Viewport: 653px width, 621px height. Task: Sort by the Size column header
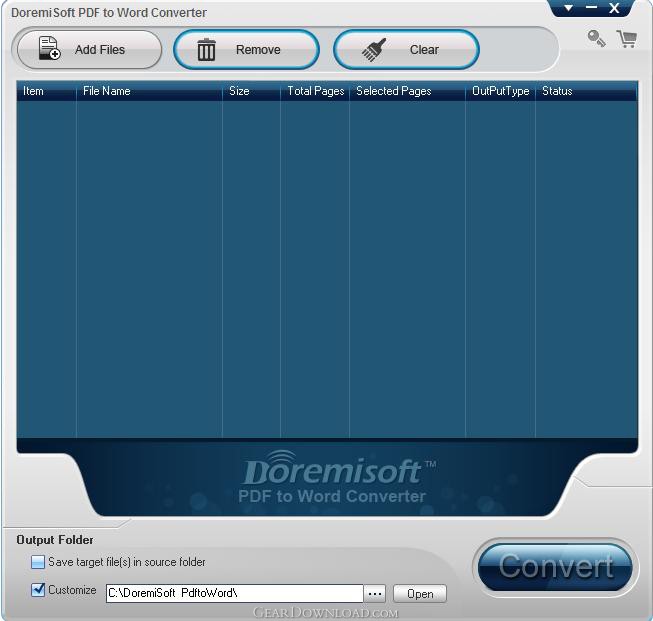click(251, 91)
